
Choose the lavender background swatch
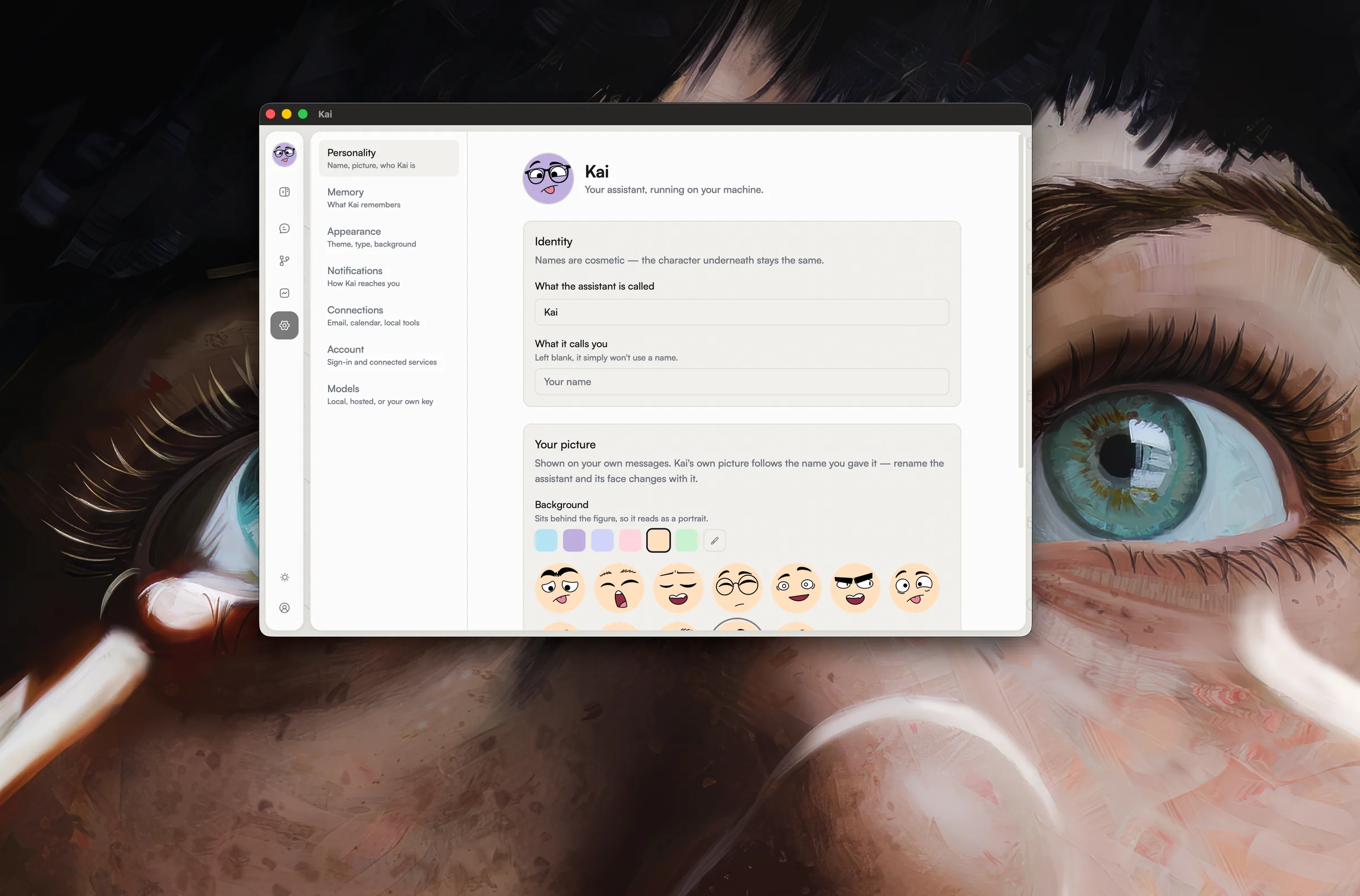[602, 541]
